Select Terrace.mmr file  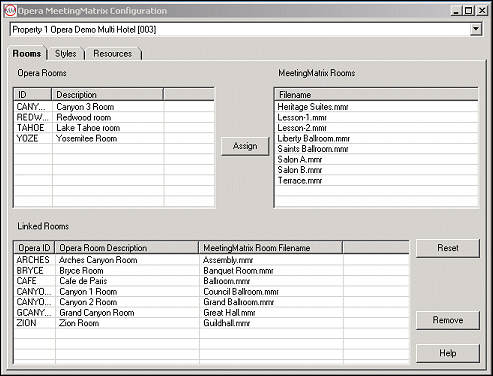tap(376, 180)
